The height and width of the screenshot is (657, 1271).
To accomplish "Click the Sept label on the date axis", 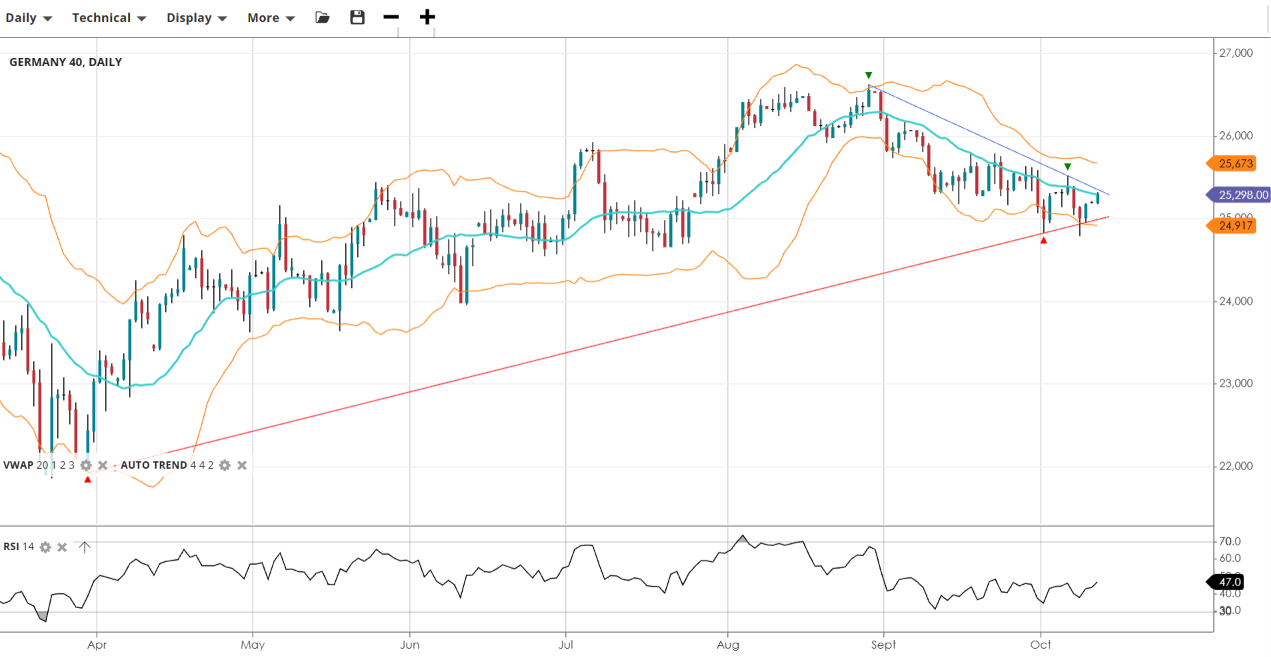I will point(884,645).
